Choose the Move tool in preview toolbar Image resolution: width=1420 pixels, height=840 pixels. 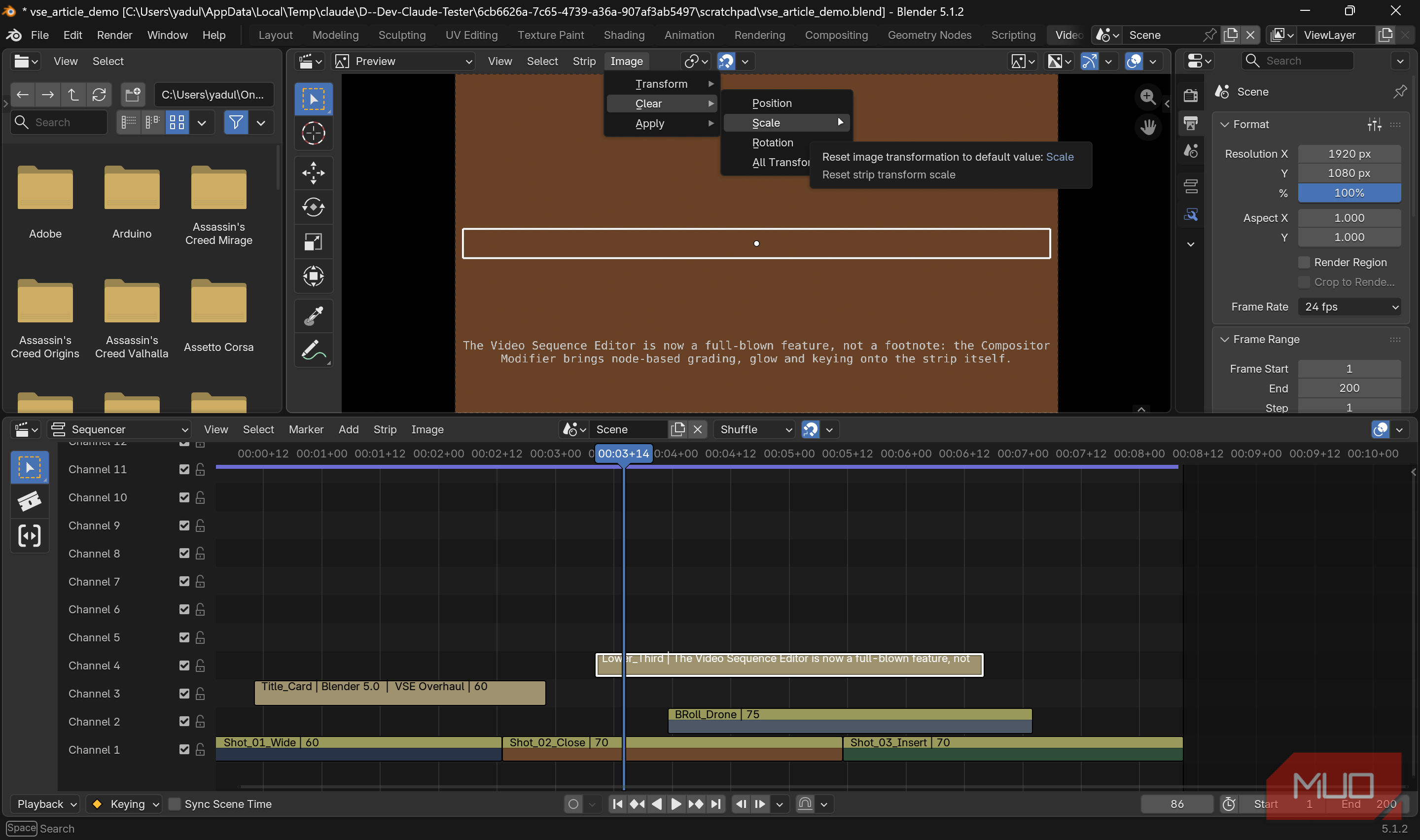click(313, 173)
